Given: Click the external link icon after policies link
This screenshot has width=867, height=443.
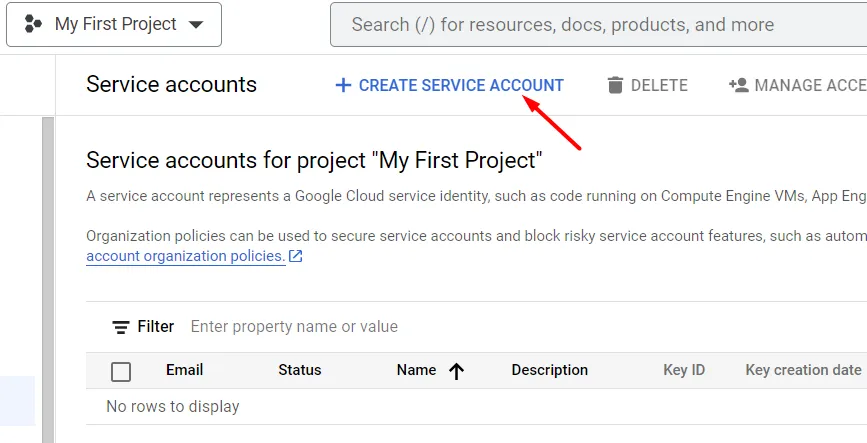Looking at the screenshot, I should point(296,256).
